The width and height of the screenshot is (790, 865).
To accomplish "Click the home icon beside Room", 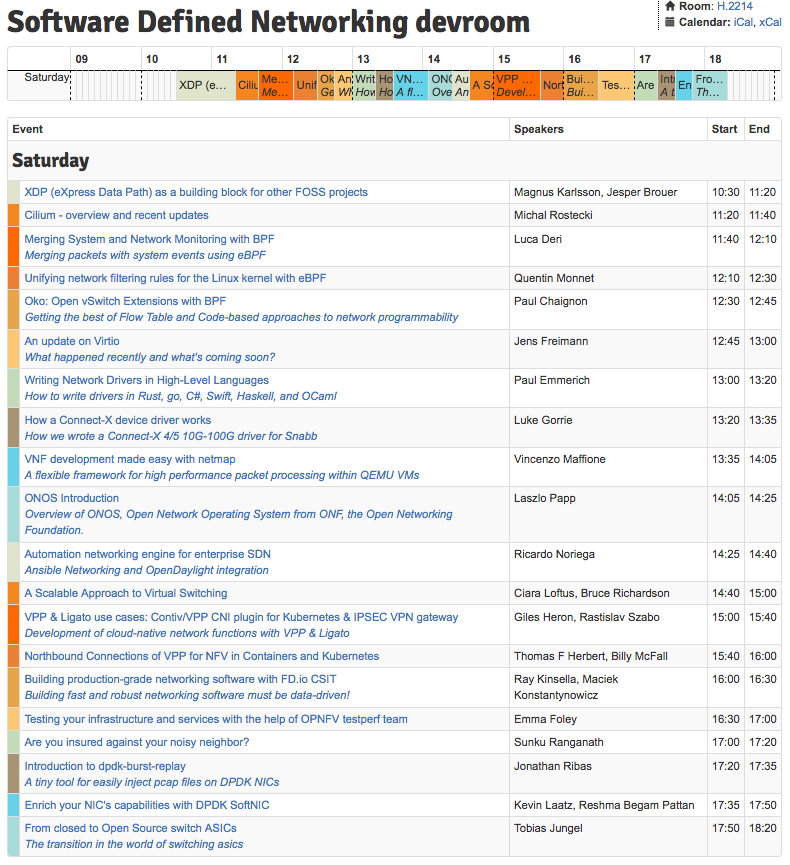I will coord(670,6).
